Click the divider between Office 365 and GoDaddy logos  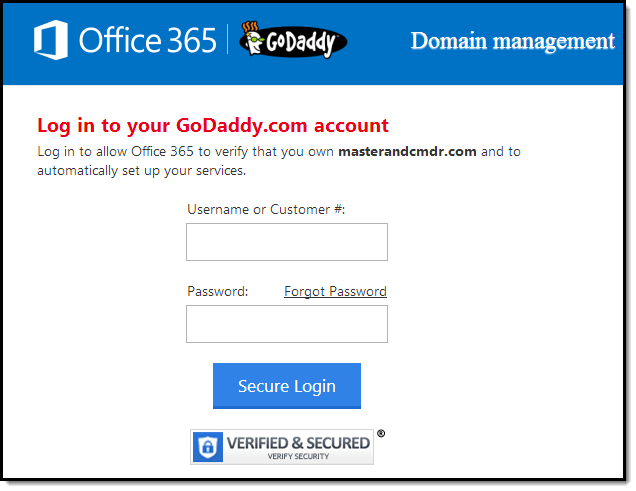pyautogui.click(x=228, y=41)
